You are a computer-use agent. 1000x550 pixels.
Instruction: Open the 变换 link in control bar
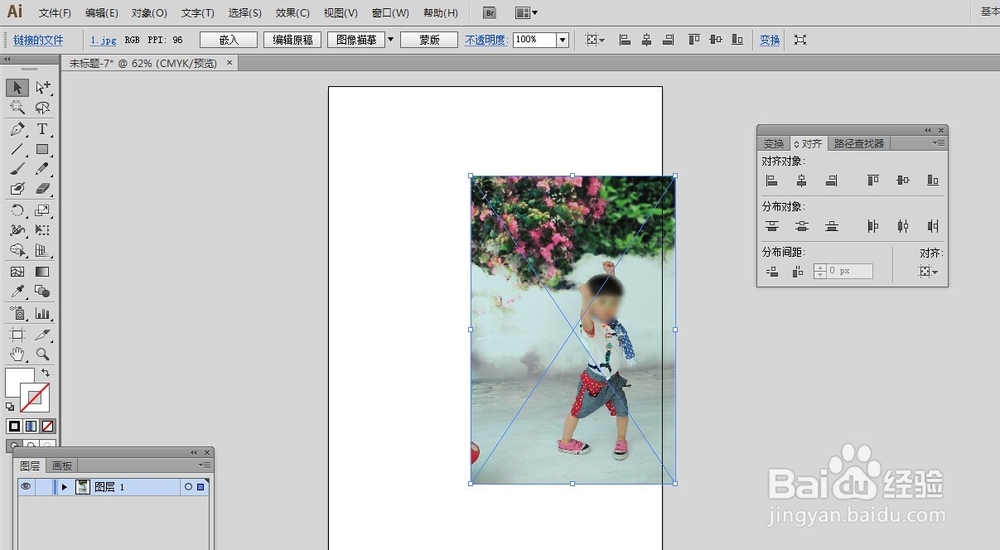pos(770,40)
